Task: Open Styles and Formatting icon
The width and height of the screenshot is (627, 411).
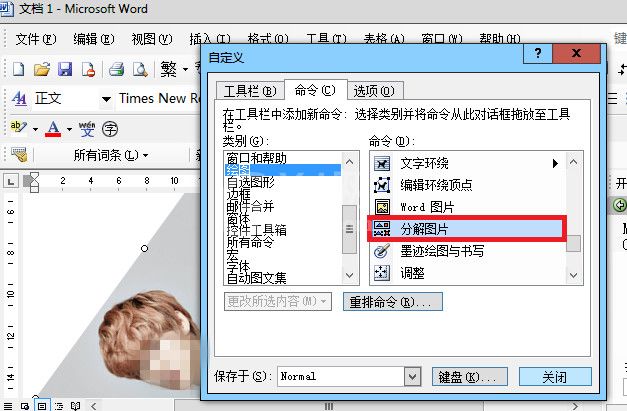Action: coord(18,98)
